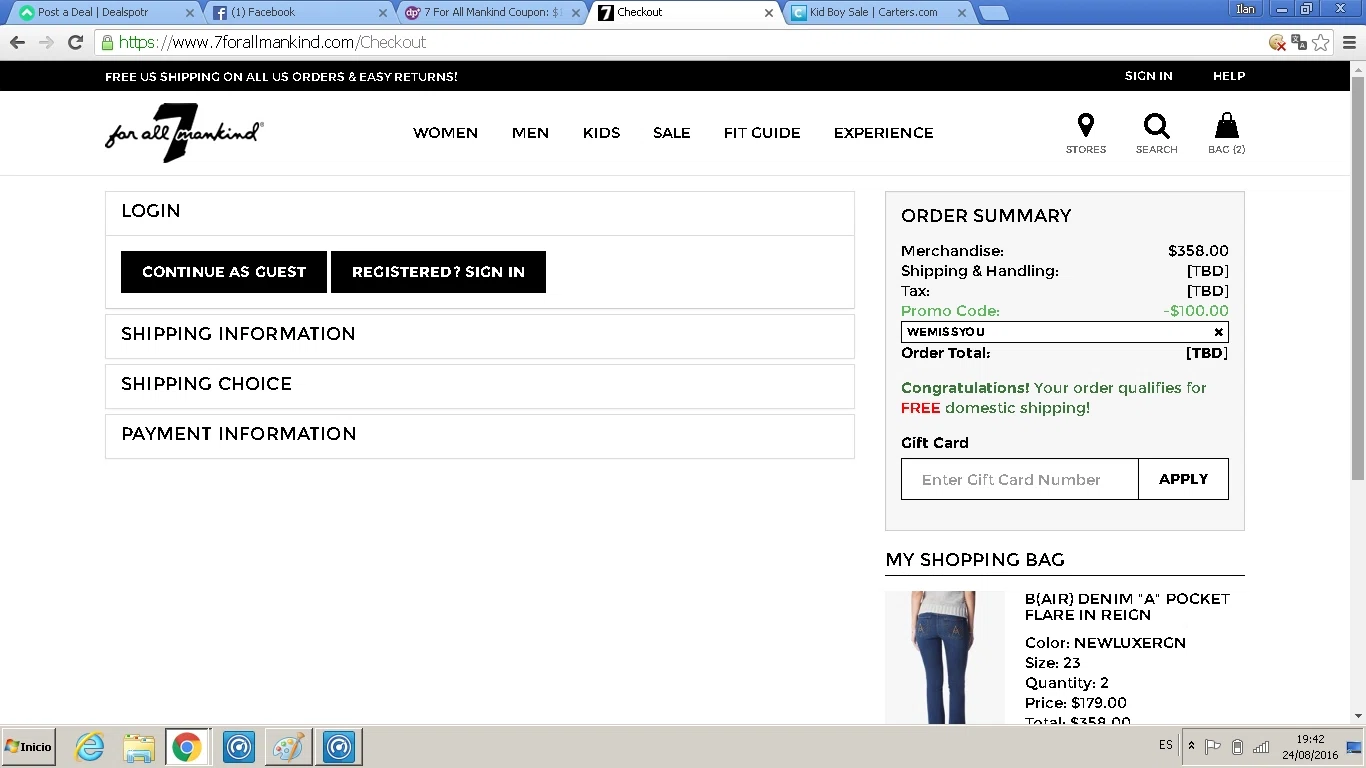Open the SALE menu

tap(671, 133)
